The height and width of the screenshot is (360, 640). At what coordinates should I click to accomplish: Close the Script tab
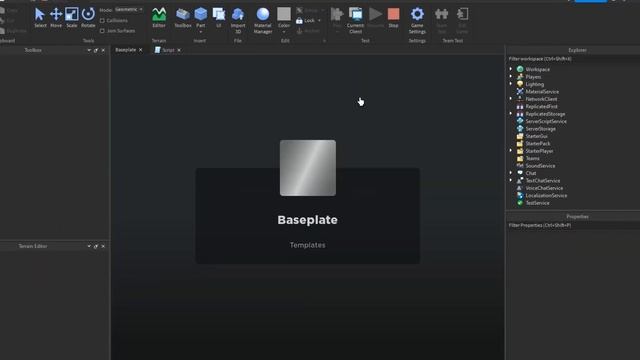[179, 50]
